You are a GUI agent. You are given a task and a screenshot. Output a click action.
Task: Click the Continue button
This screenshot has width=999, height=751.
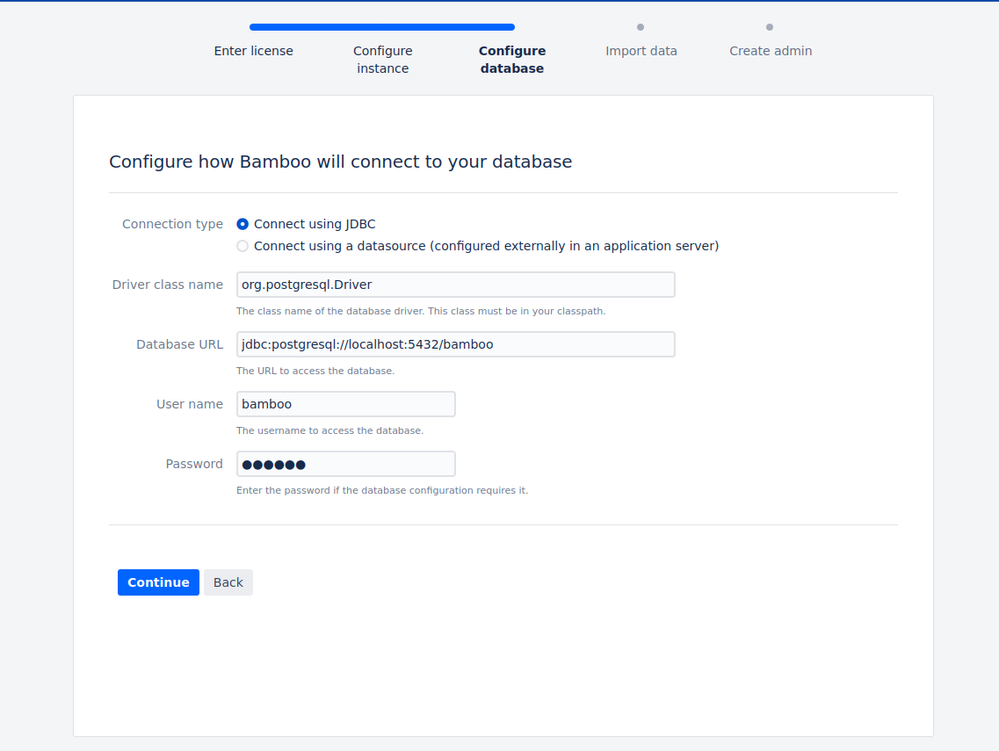click(x=158, y=583)
